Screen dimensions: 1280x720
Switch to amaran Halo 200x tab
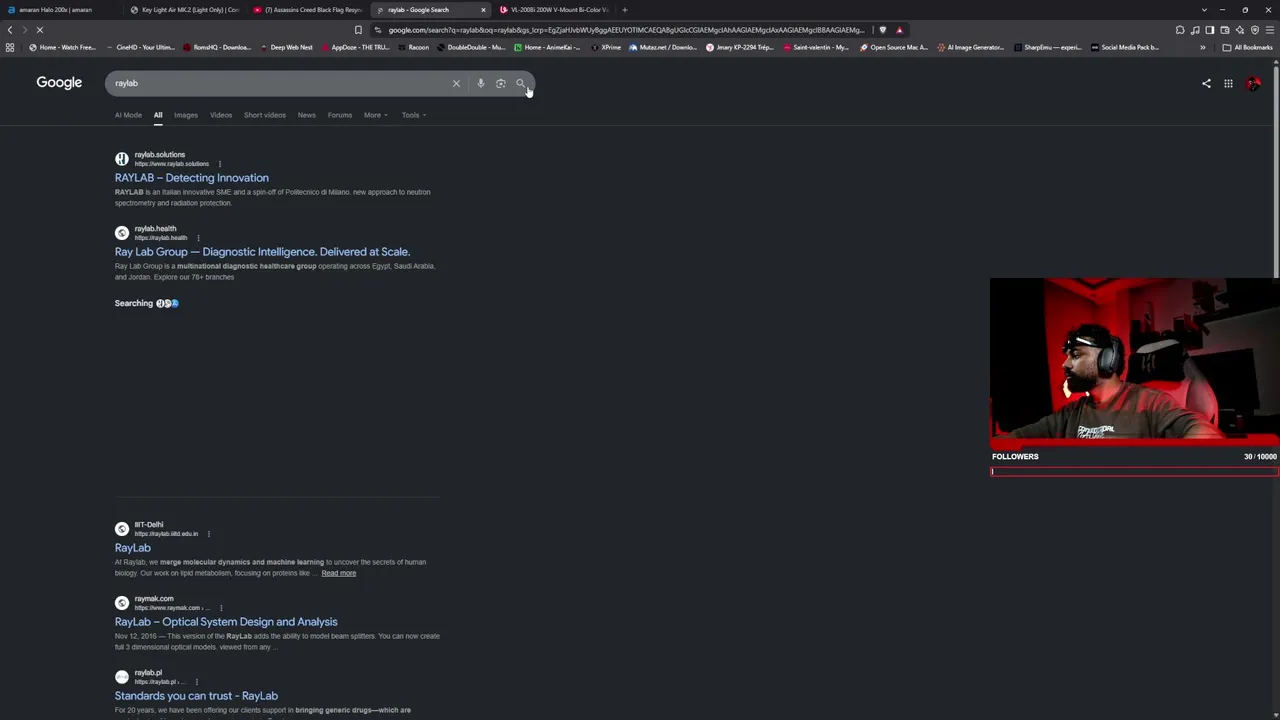60,10
